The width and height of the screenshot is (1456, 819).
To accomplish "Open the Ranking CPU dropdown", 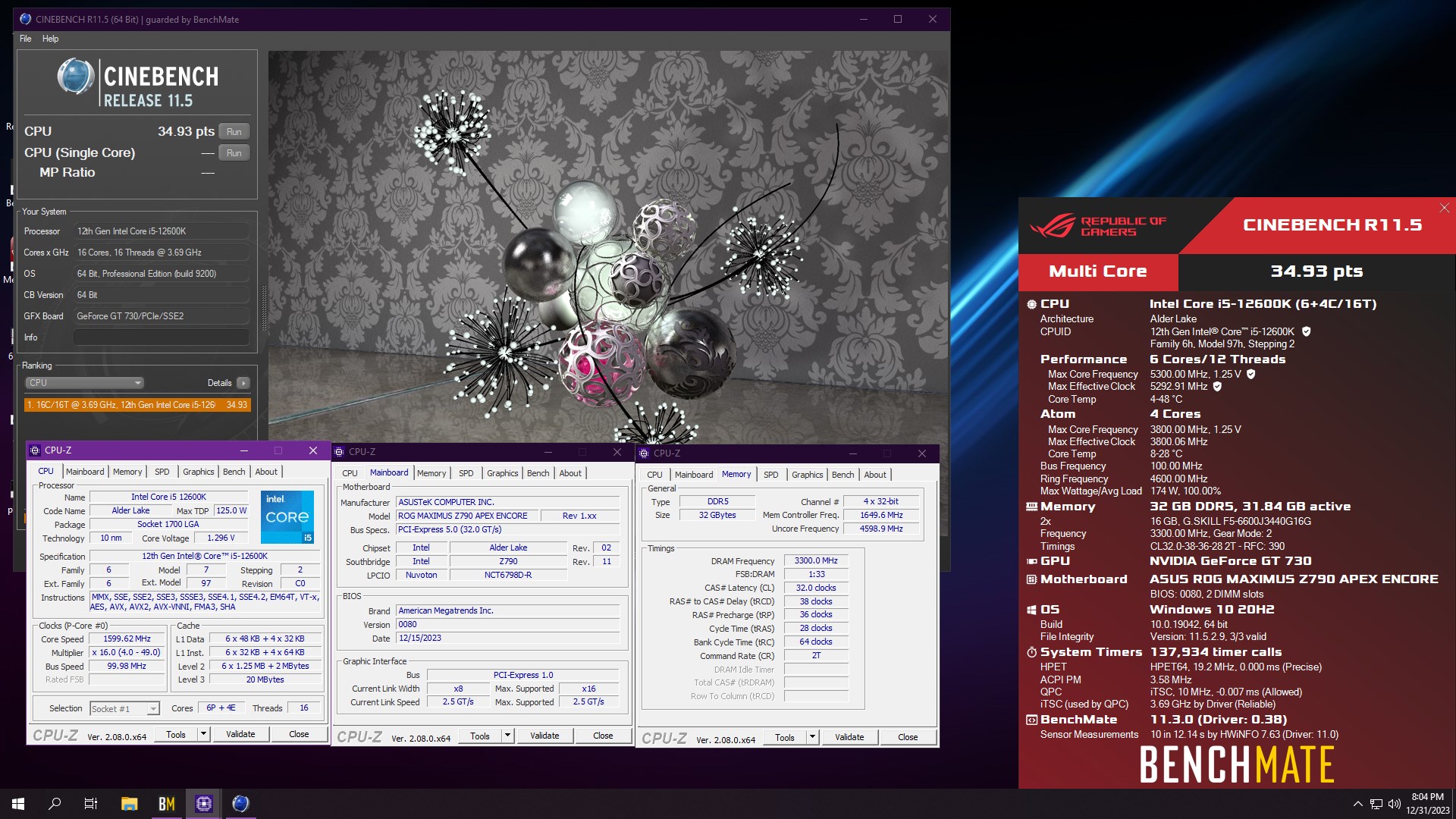I will (84, 383).
